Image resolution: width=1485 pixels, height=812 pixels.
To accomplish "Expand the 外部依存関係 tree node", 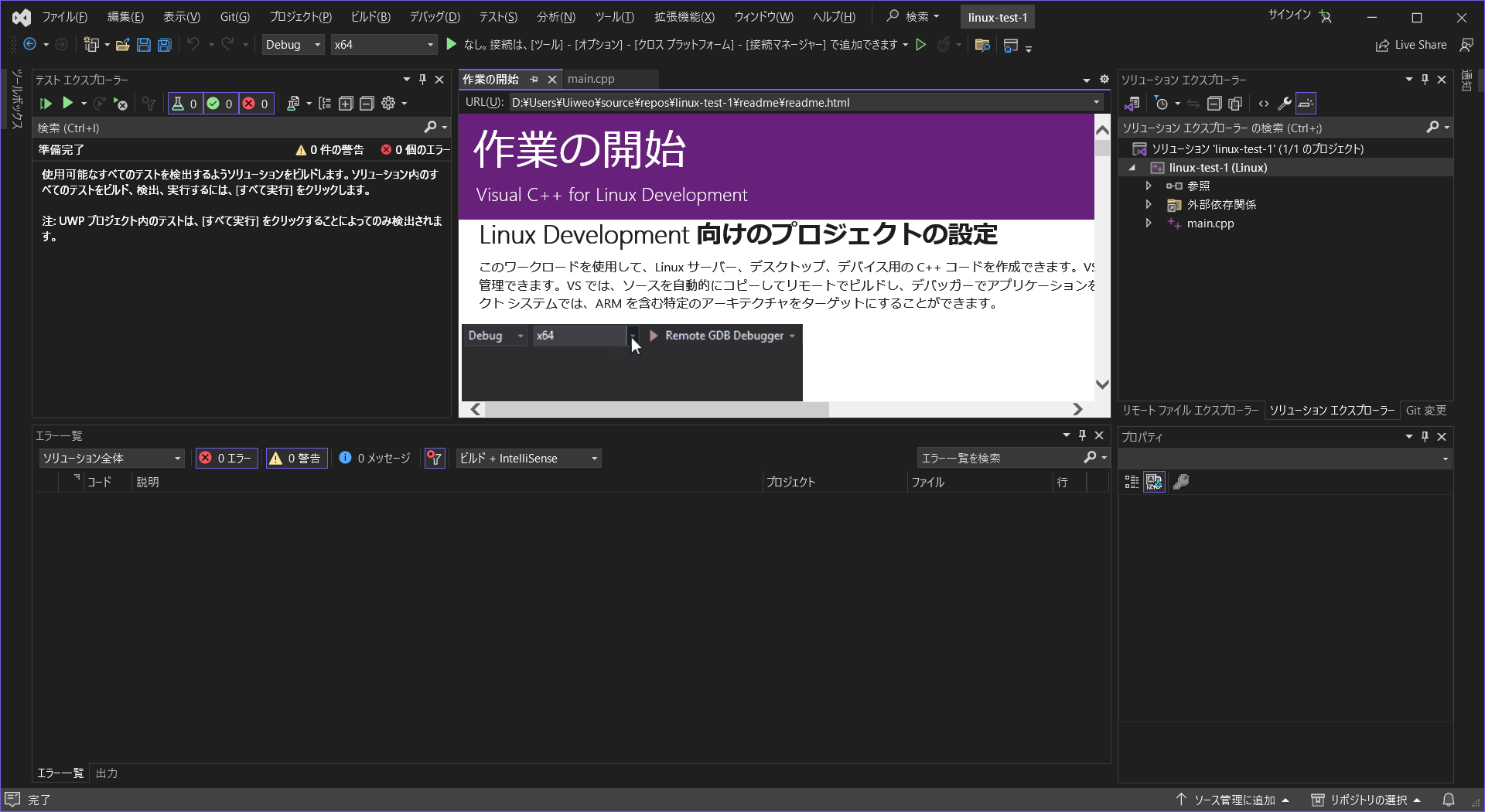I will (1149, 204).
